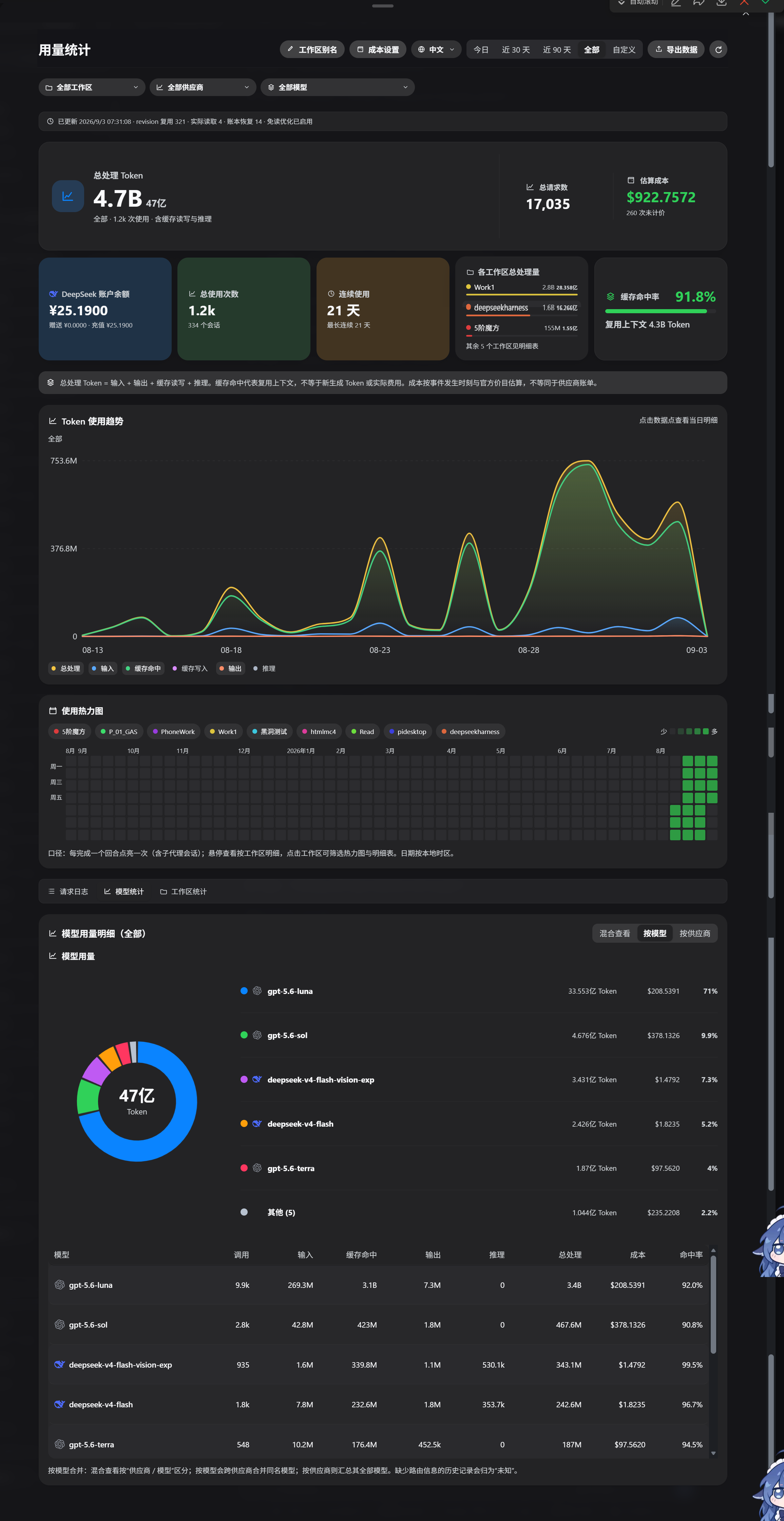Click the OpenAI logo beside gpt-5.6-terra in the legend list
The image size is (784, 1521).
257,1168
